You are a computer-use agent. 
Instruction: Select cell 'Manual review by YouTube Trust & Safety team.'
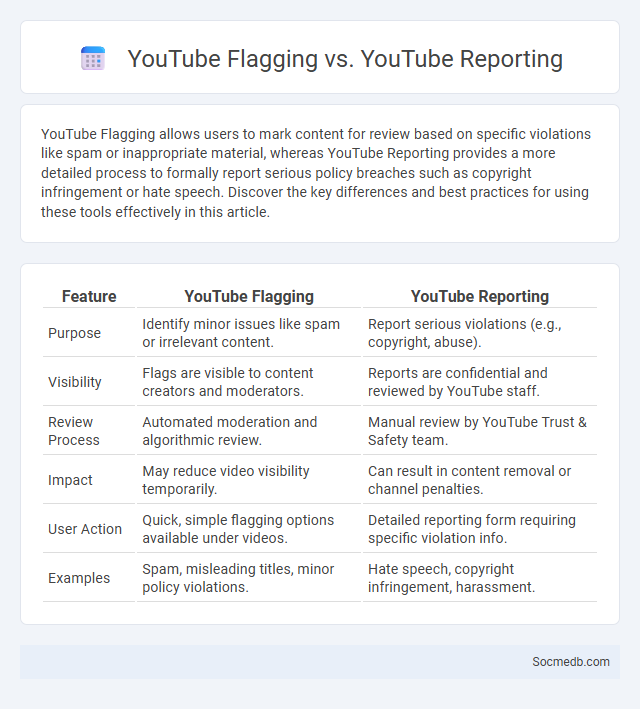[479, 430]
